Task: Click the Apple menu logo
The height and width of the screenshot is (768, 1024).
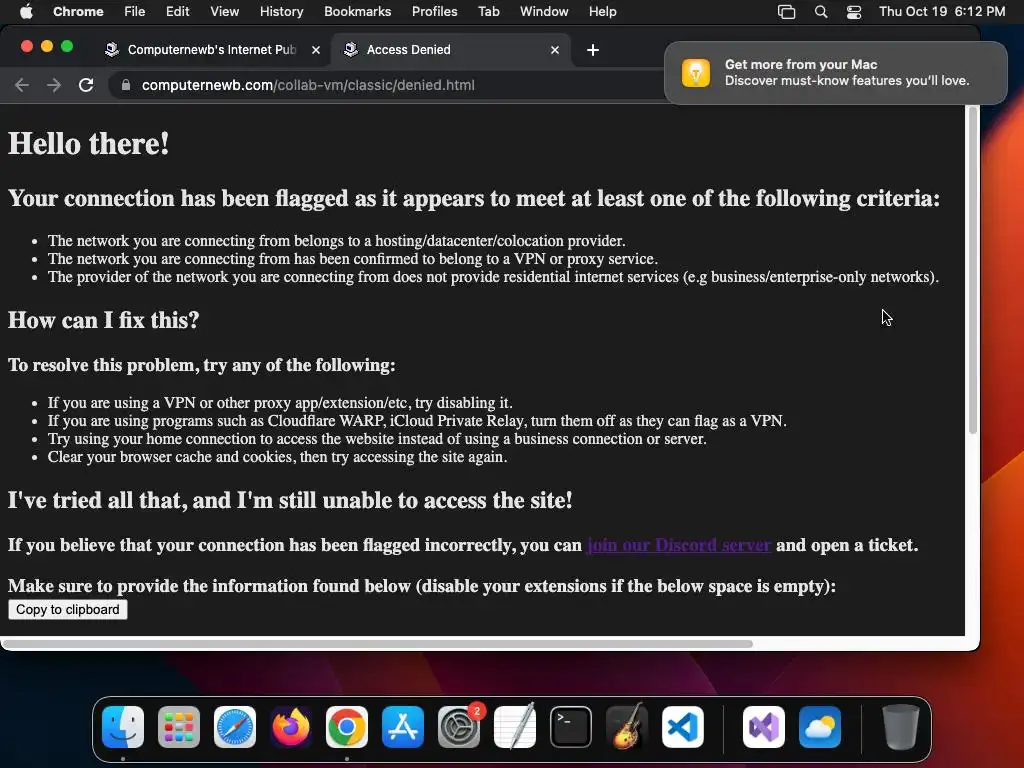Action: (x=26, y=11)
